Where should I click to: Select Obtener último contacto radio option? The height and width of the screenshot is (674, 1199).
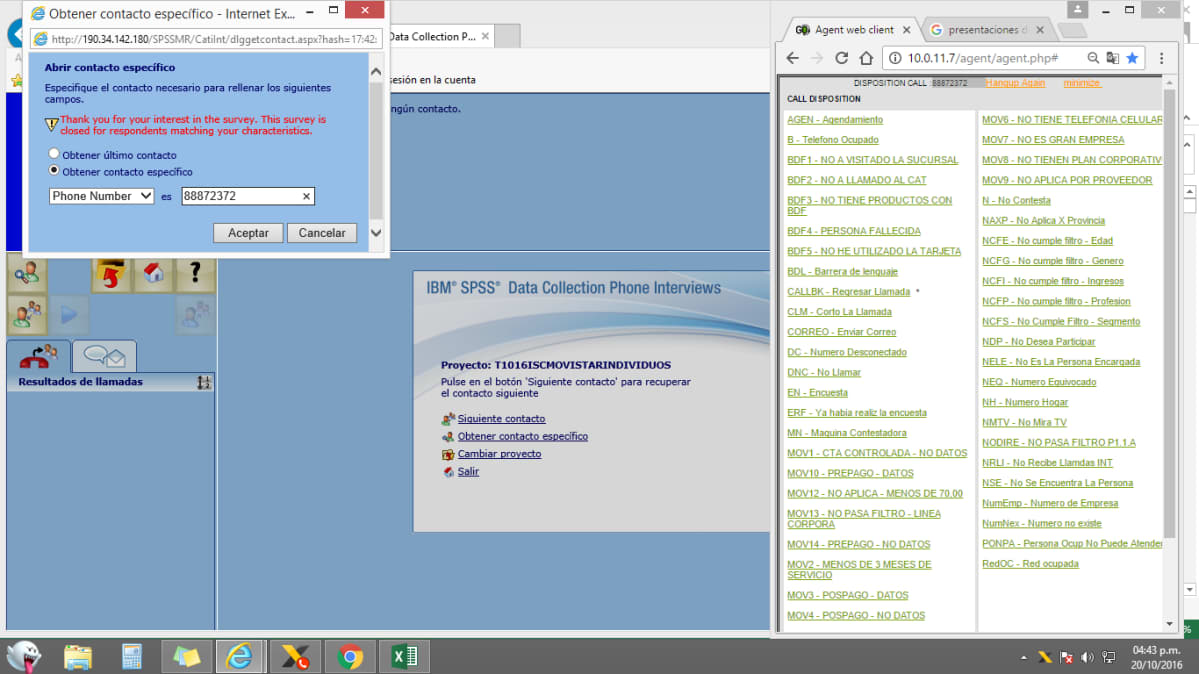pos(54,154)
